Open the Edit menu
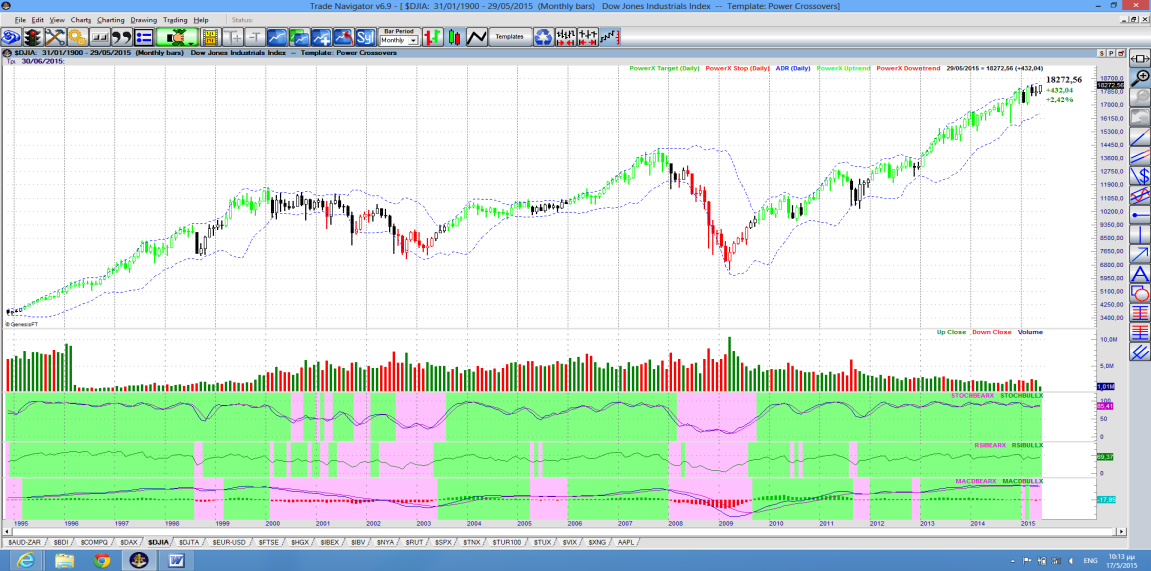The width and height of the screenshot is (1151, 571). 37,20
